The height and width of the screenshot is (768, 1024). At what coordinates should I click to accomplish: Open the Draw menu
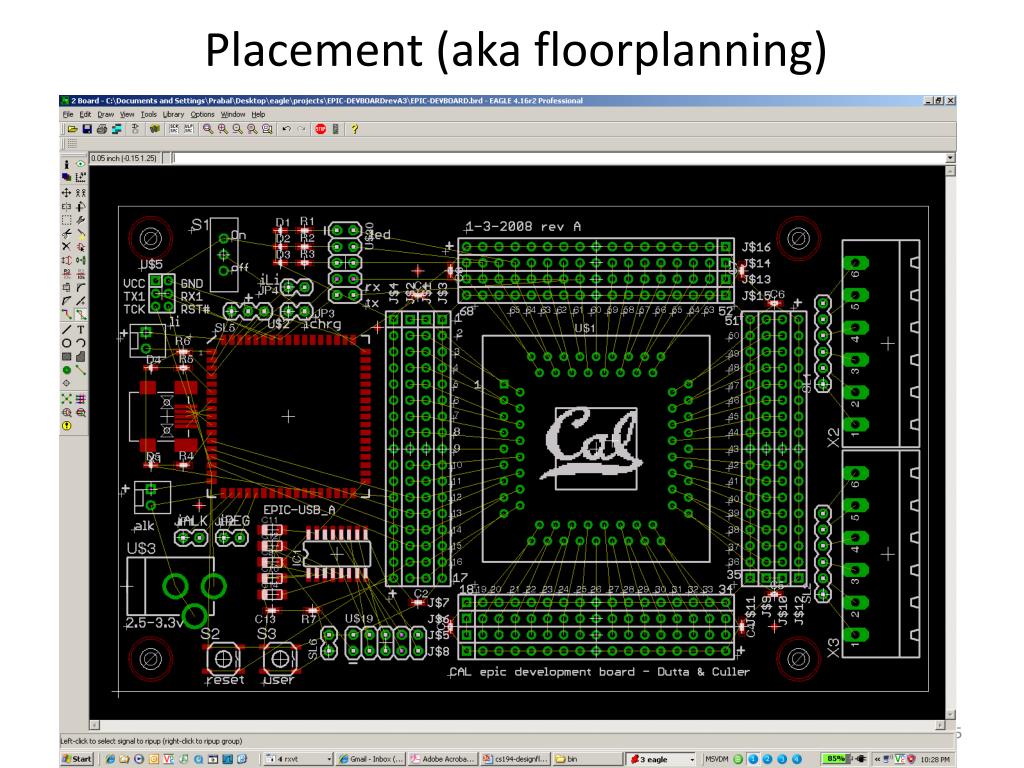pos(106,114)
